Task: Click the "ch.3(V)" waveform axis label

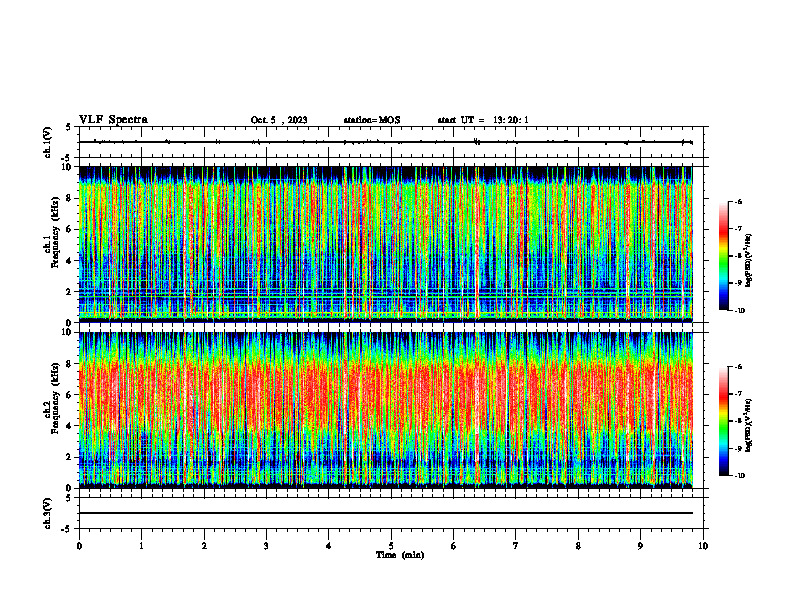Action: [x=47, y=513]
